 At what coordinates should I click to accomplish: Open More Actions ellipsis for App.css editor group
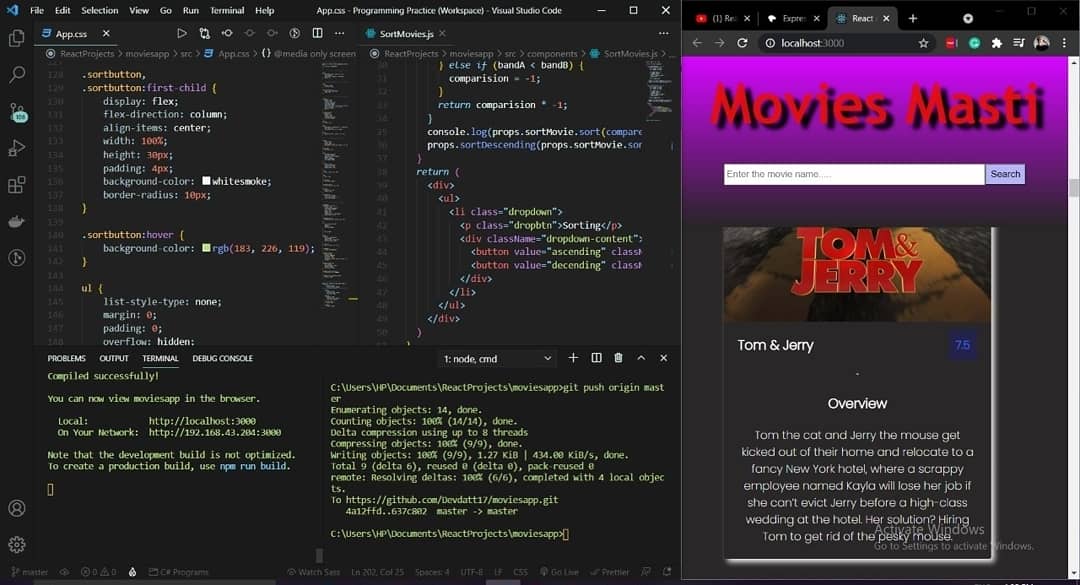click(x=340, y=33)
